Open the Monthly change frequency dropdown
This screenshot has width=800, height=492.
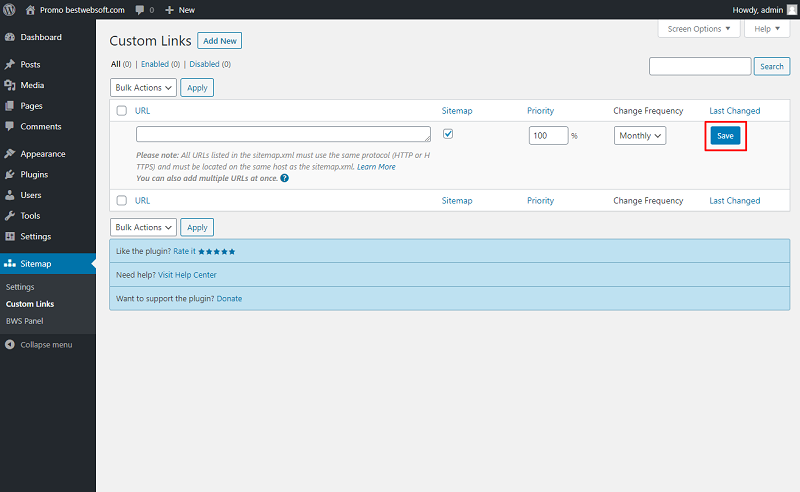click(640, 136)
